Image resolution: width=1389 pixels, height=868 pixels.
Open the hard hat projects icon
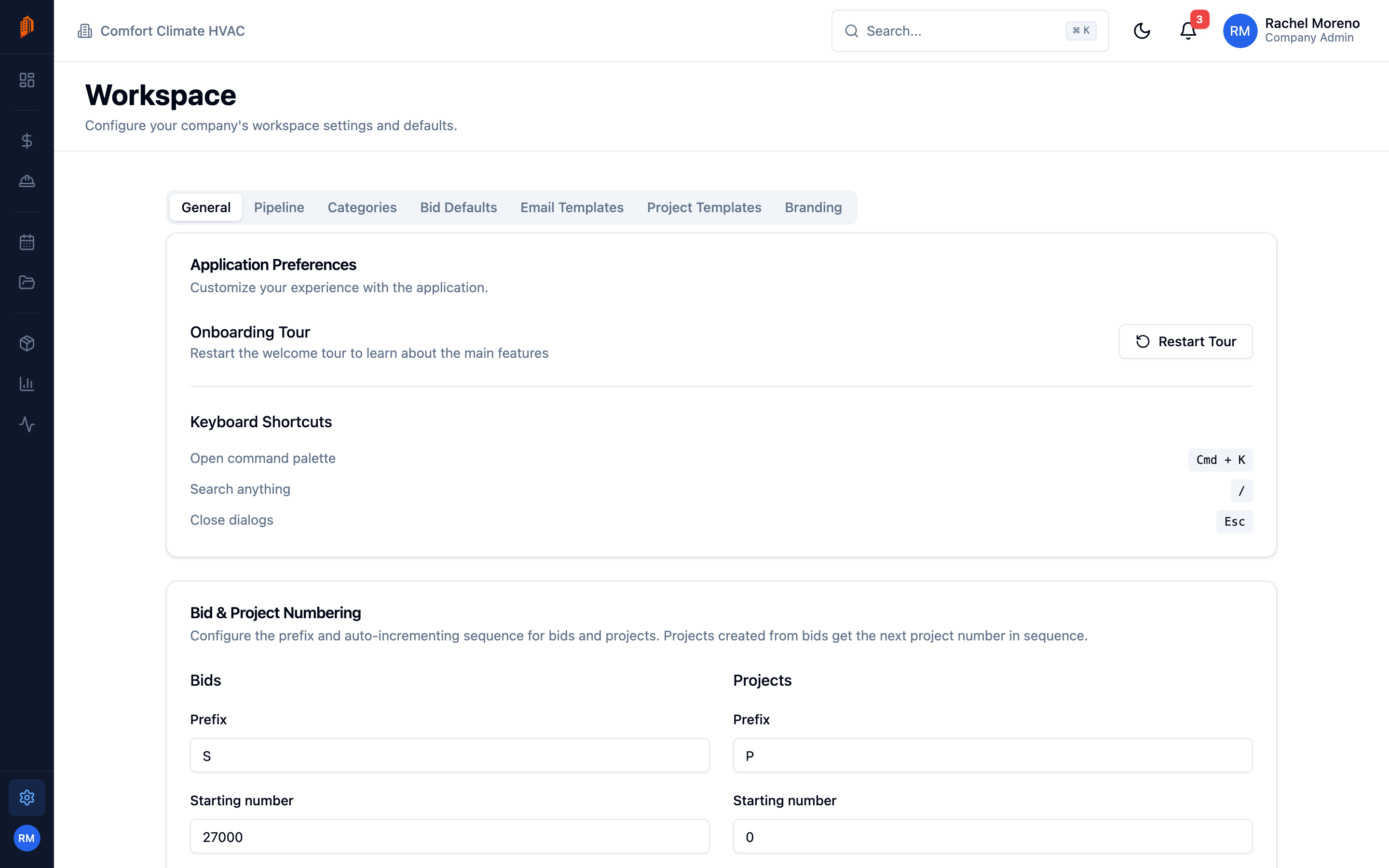tap(27, 181)
